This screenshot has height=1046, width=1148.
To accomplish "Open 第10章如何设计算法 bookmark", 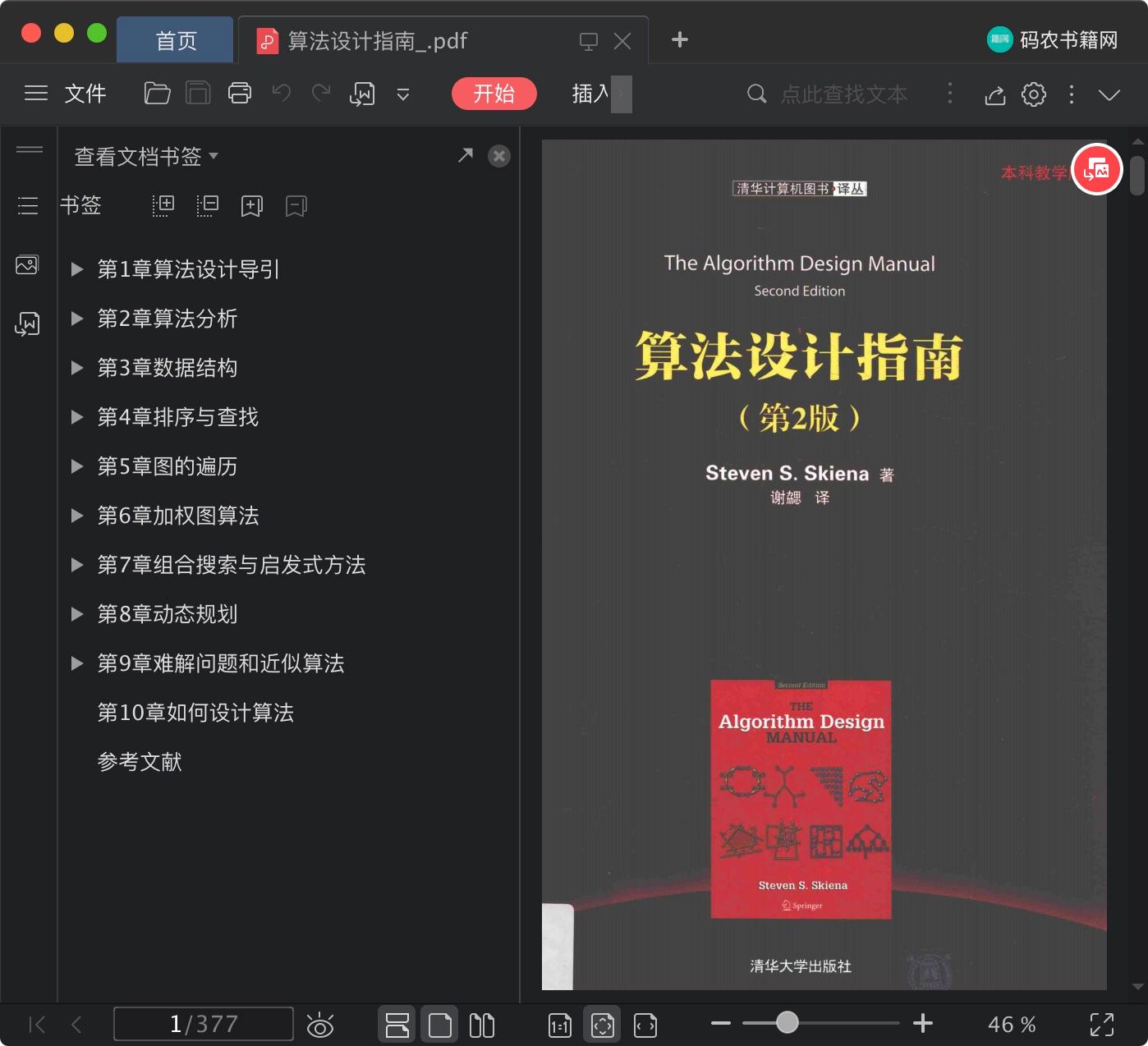I will [195, 713].
